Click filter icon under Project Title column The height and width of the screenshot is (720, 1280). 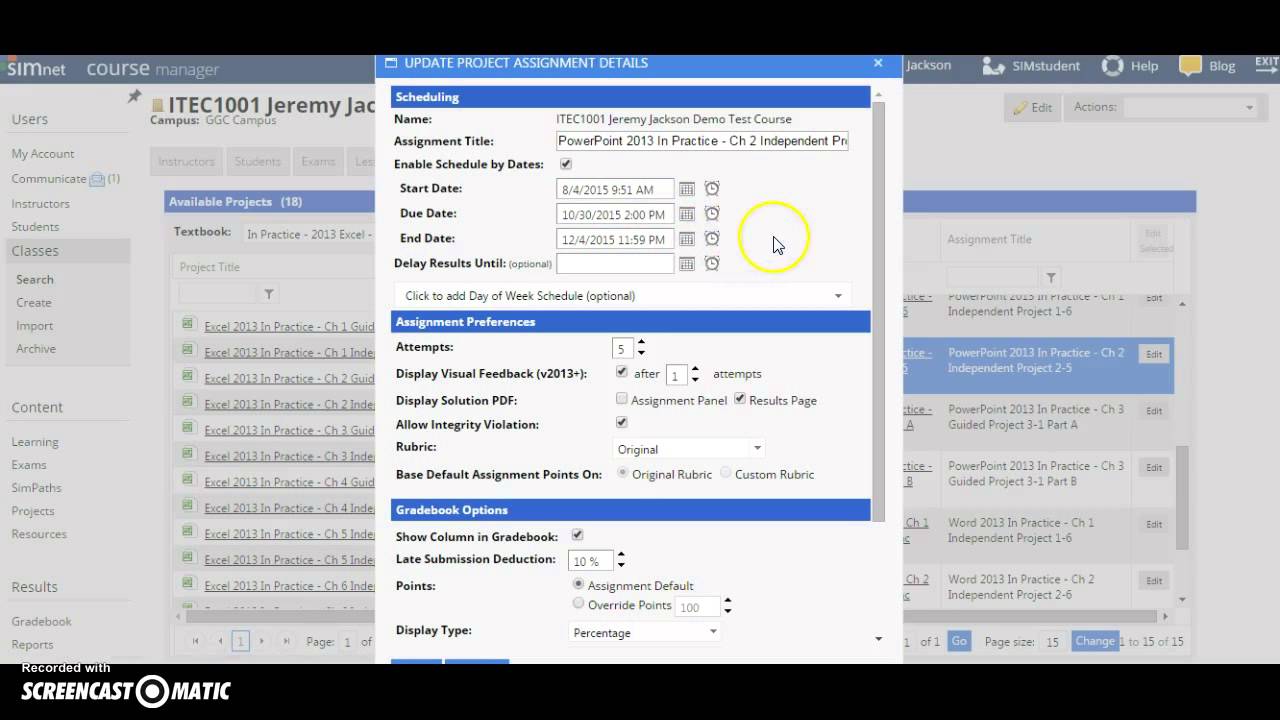click(x=268, y=294)
